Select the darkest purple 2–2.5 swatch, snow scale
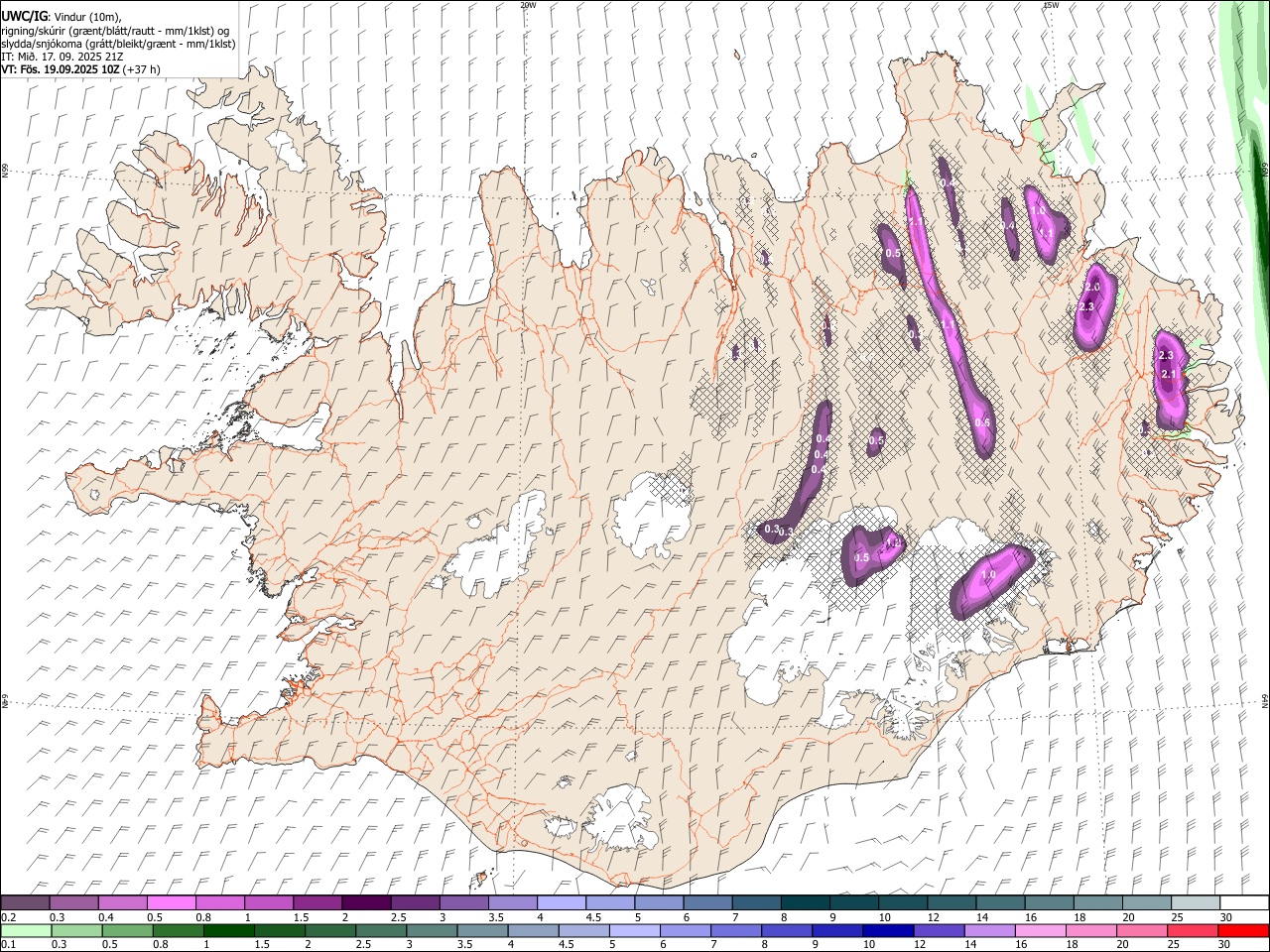Screen dimensions: 1270x952 (366, 902)
